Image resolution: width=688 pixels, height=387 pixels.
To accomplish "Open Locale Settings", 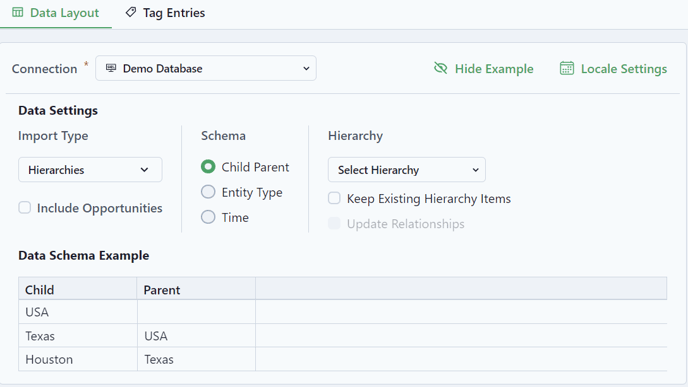I will [x=613, y=68].
